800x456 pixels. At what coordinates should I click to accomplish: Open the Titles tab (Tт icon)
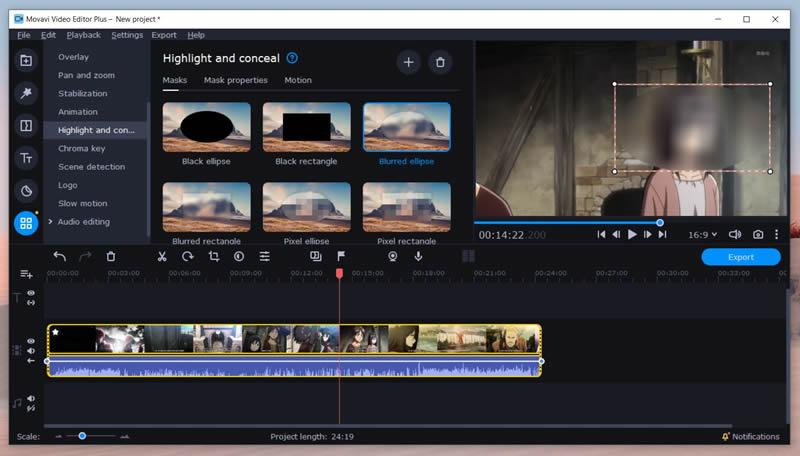tap(26, 158)
